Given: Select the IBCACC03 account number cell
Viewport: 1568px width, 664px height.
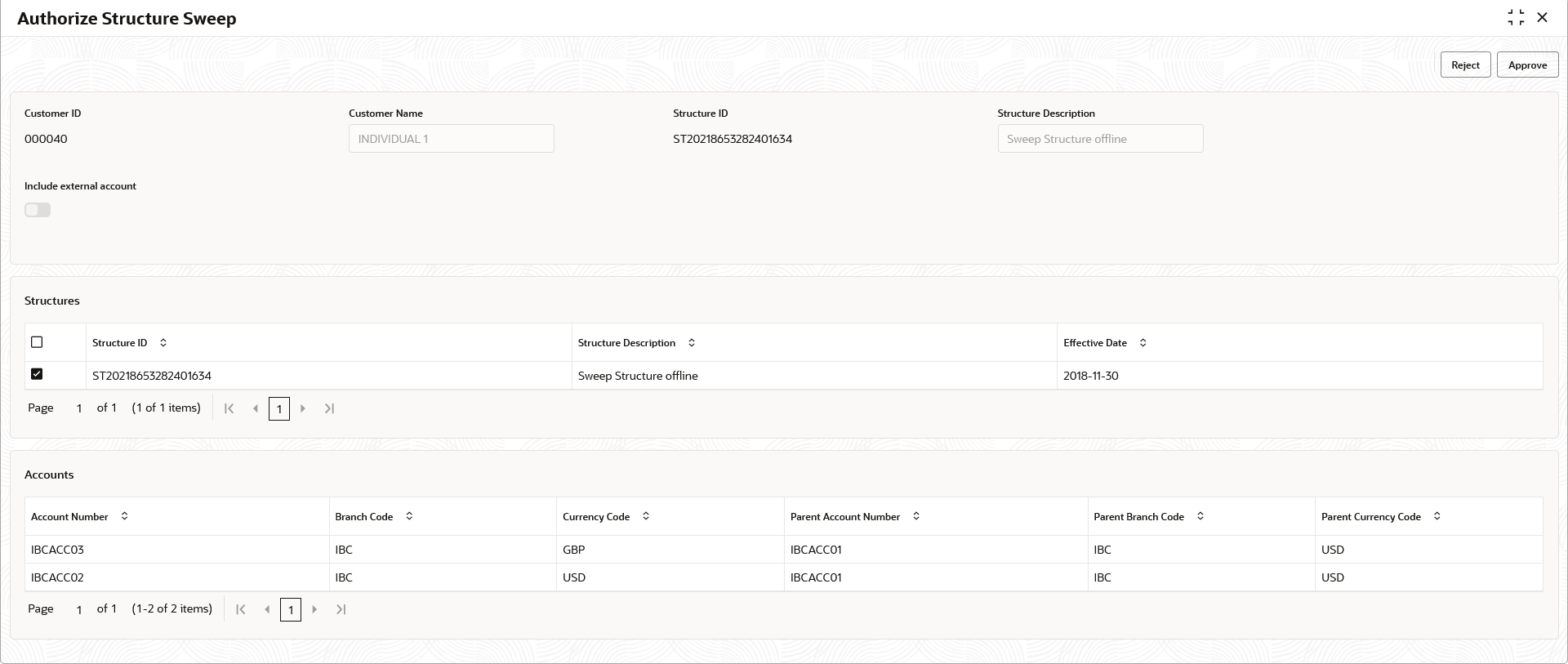Looking at the screenshot, I should [x=177, y=550].
